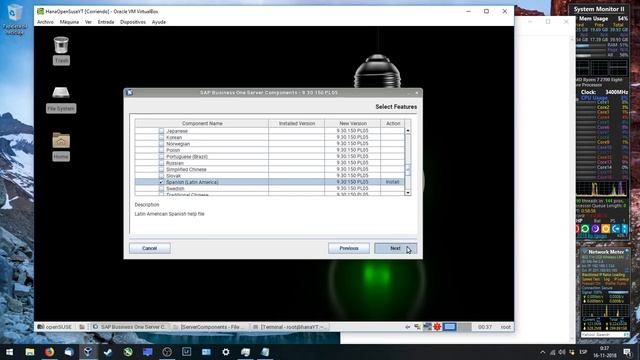Click the ESP language indicator
Viewport: 640px width, 360px height.
[583, 352]
